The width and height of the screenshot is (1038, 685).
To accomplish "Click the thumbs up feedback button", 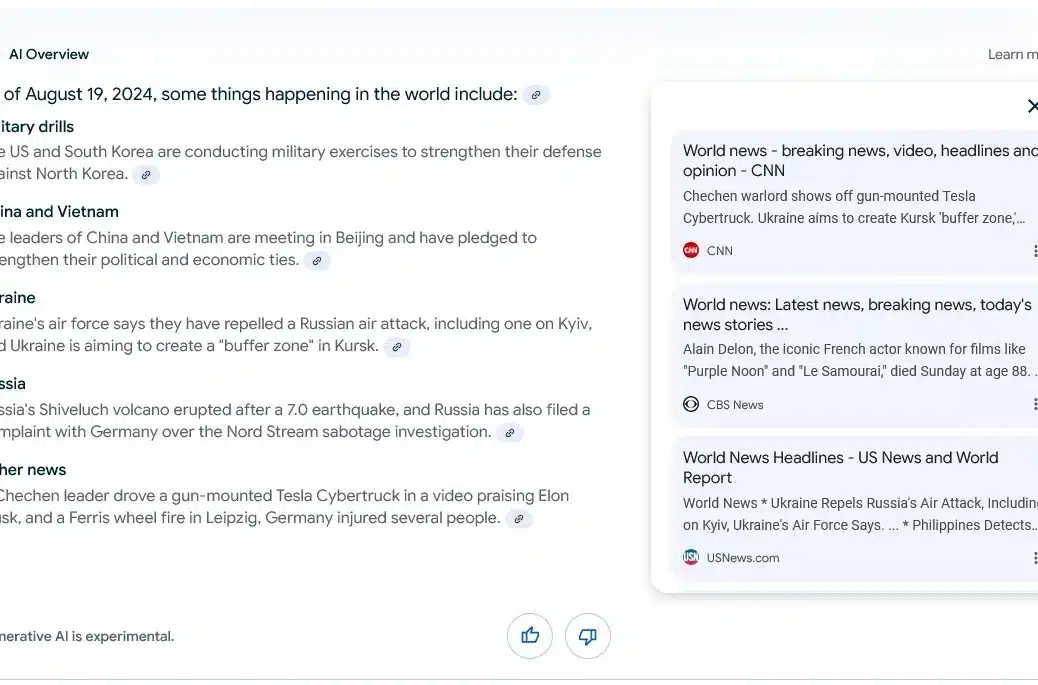I will [530, 636].
